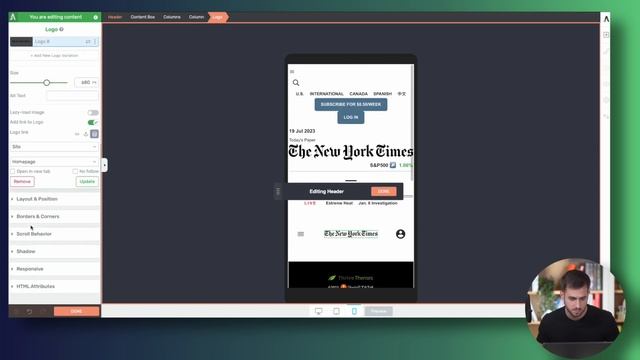Click the settings gear in green header bar

96,17
